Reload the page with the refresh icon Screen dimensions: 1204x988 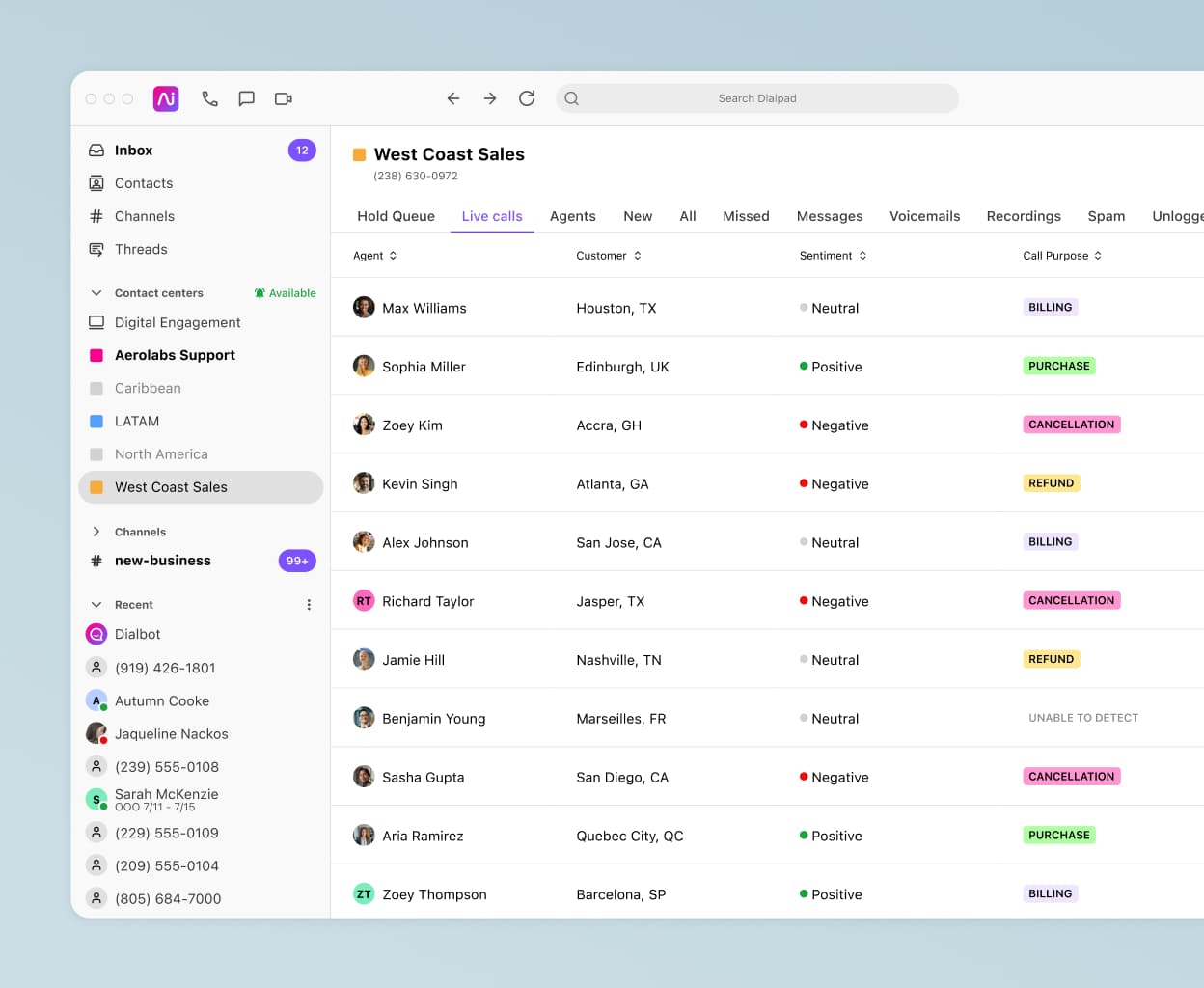[x=527, y=98]
